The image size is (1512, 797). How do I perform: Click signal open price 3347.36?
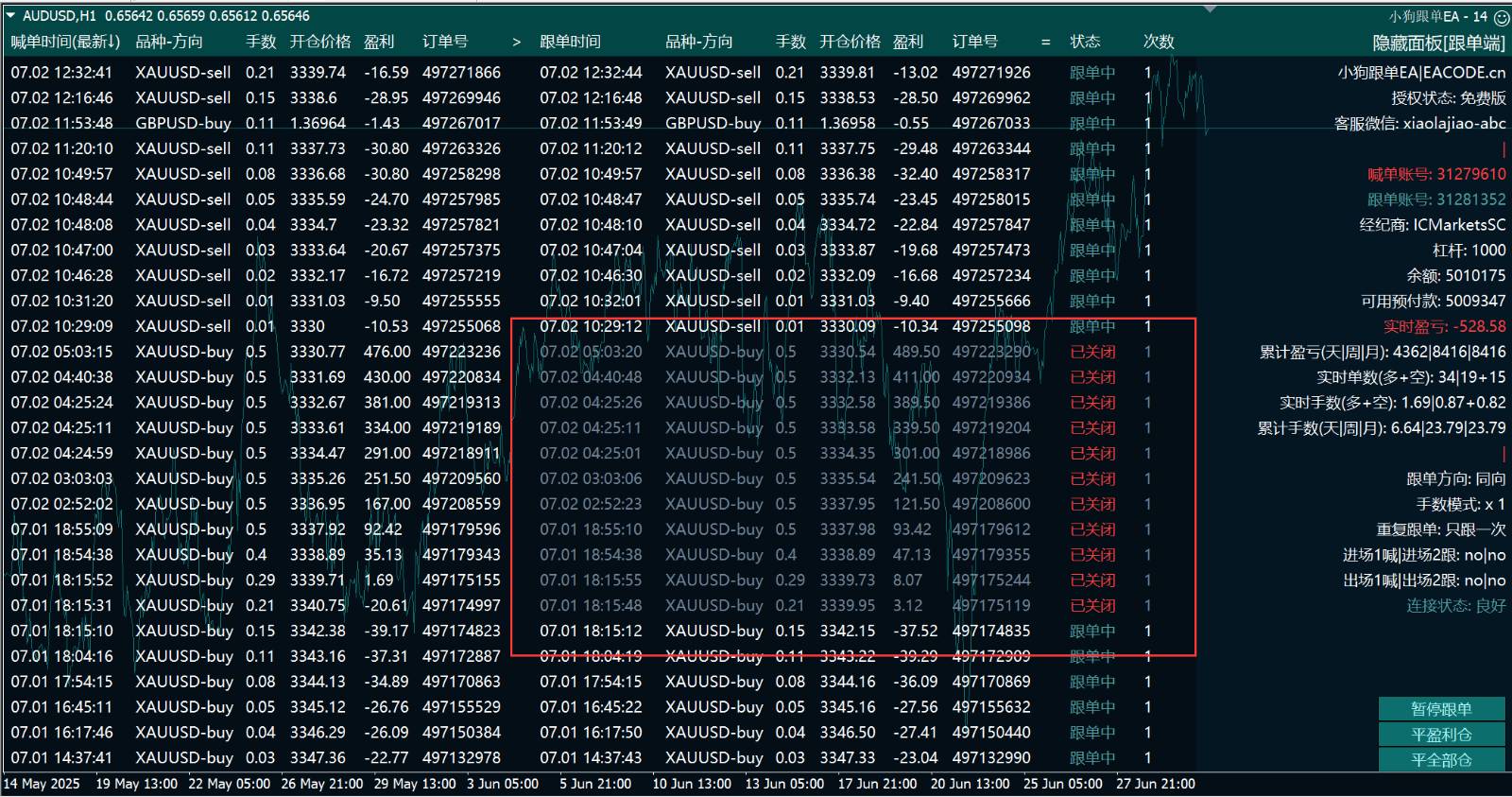click(318, 758)
